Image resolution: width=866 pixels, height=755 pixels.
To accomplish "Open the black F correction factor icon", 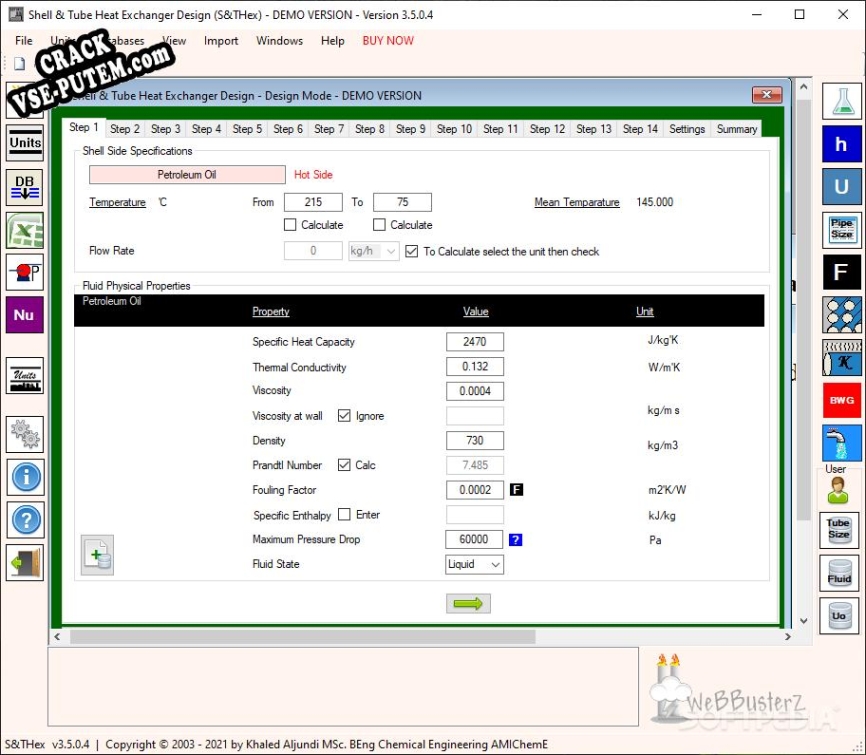I will (841, 272).
